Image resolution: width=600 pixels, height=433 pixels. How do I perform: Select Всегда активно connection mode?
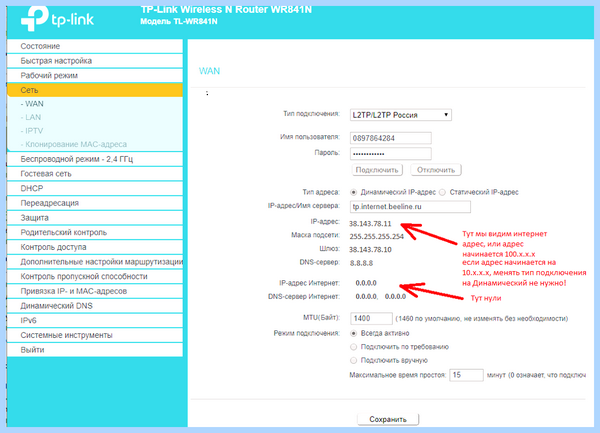354,333
